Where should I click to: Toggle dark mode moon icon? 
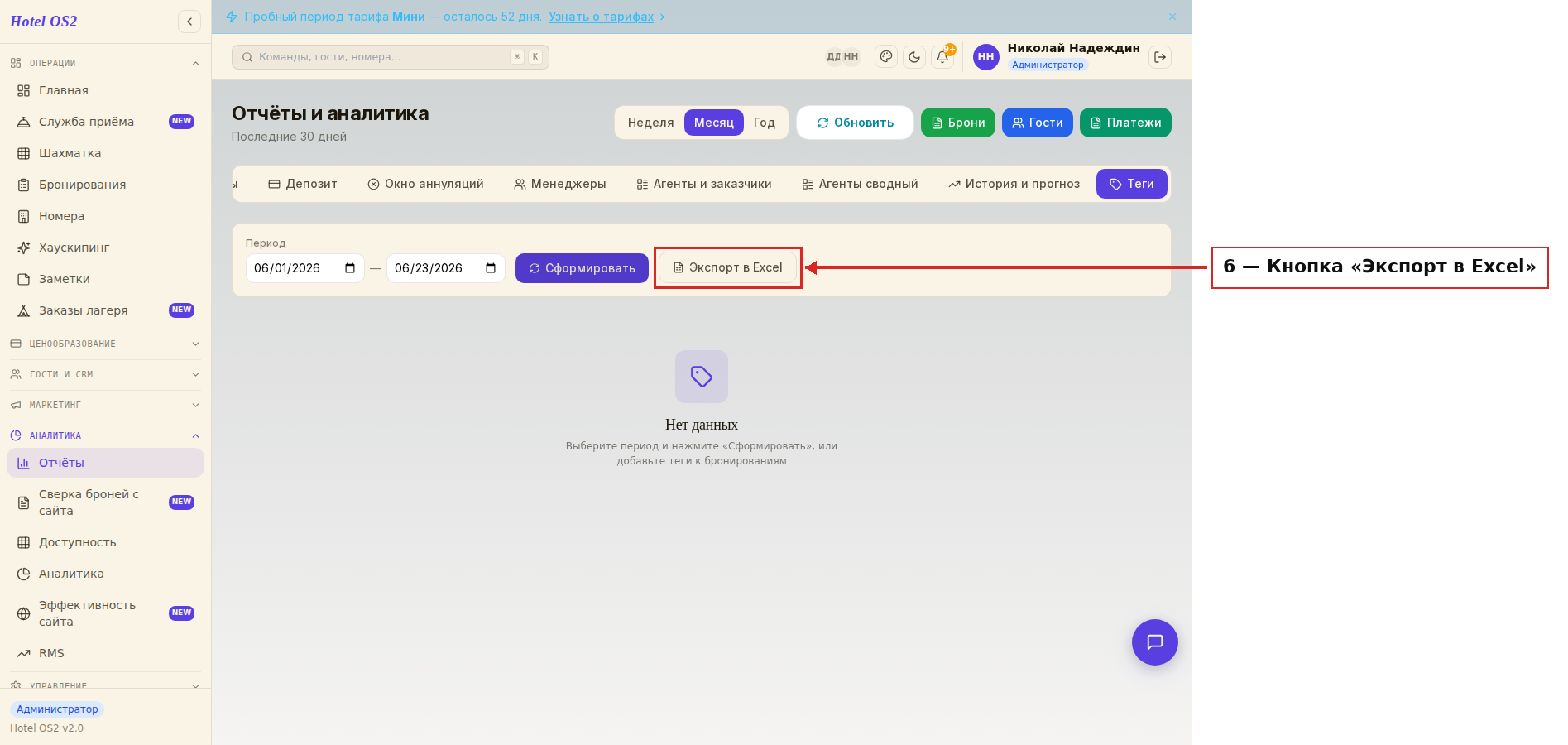pyautogui.click(x=914, y=57)
